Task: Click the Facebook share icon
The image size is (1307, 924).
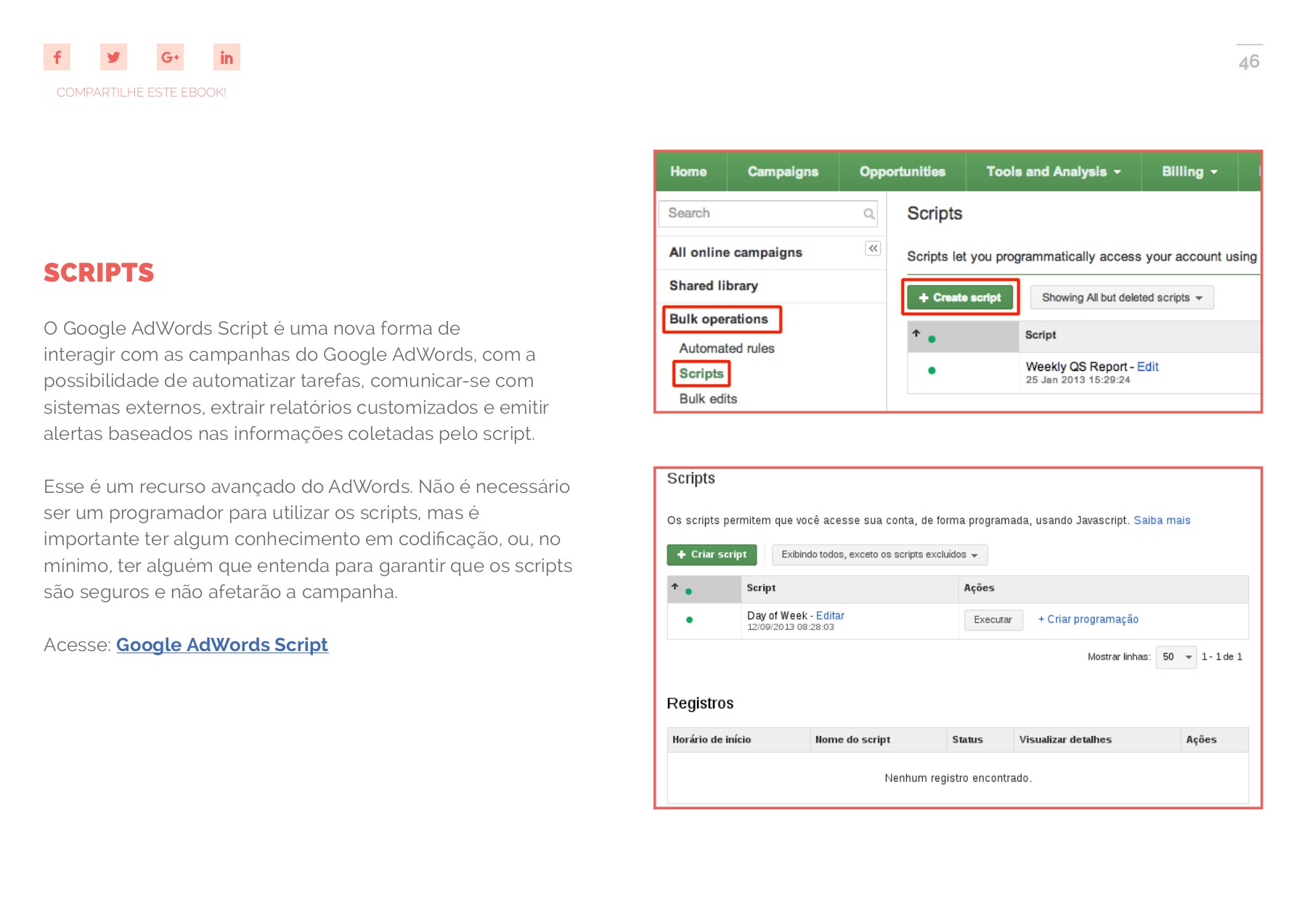Action: 57,57
